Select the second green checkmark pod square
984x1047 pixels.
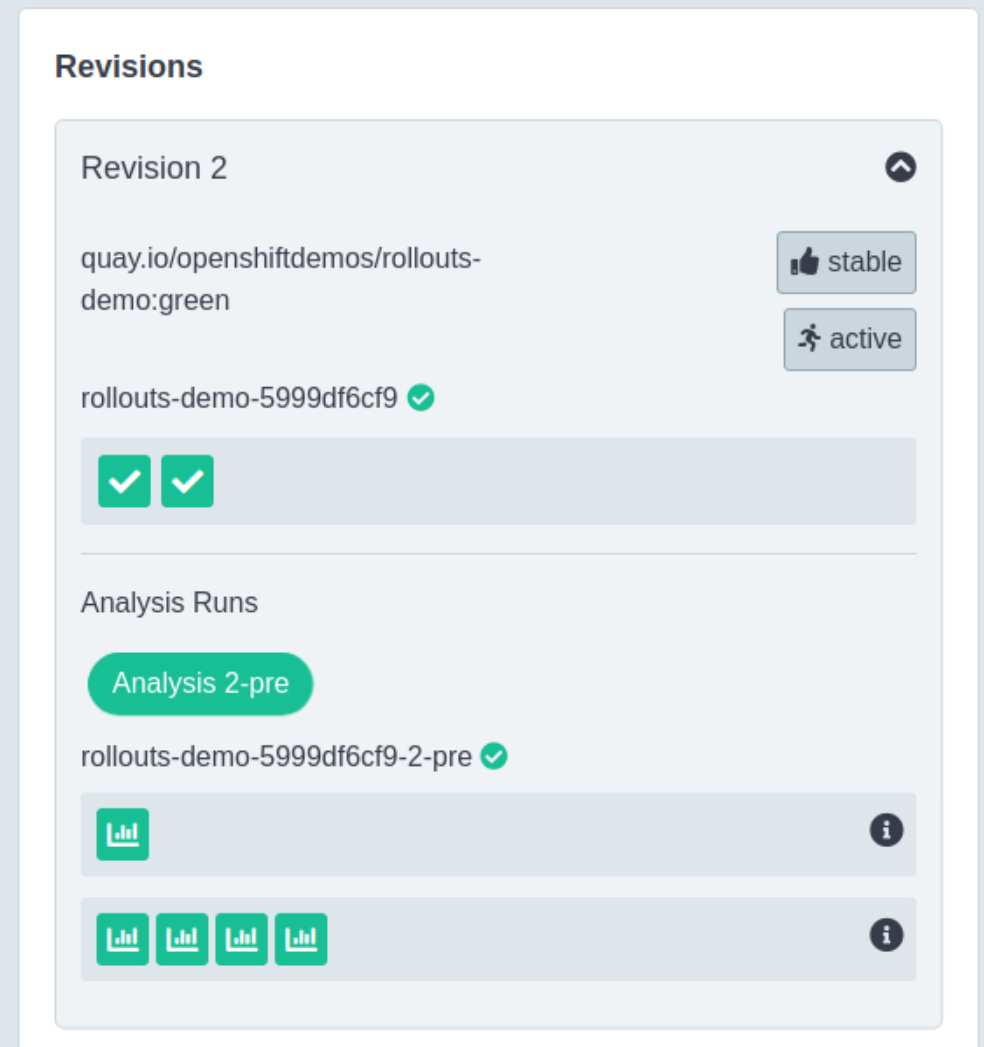[188, 481]
